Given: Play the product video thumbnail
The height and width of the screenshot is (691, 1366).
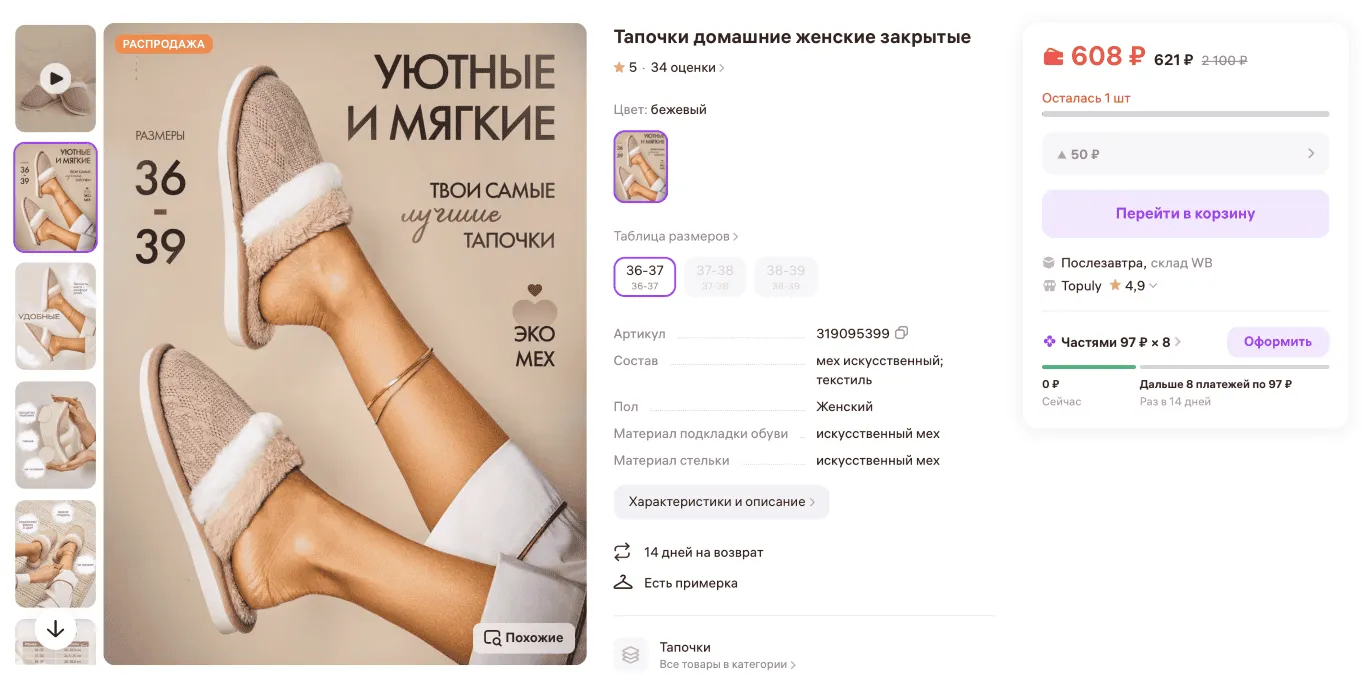Looking at the screenshot, I should 56,78.
